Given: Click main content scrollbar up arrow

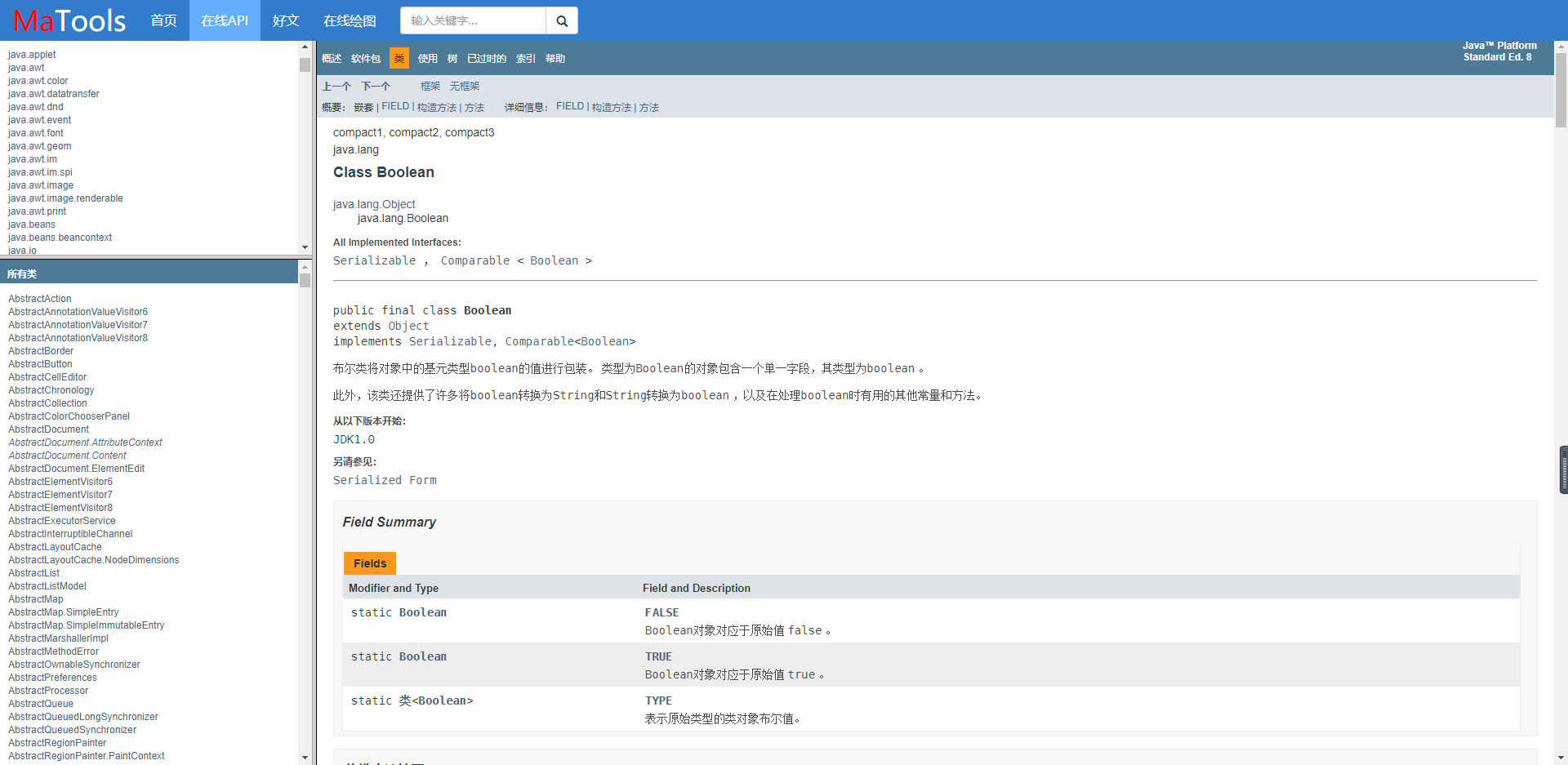Looking at the screenshot, I should (1561, 47).
